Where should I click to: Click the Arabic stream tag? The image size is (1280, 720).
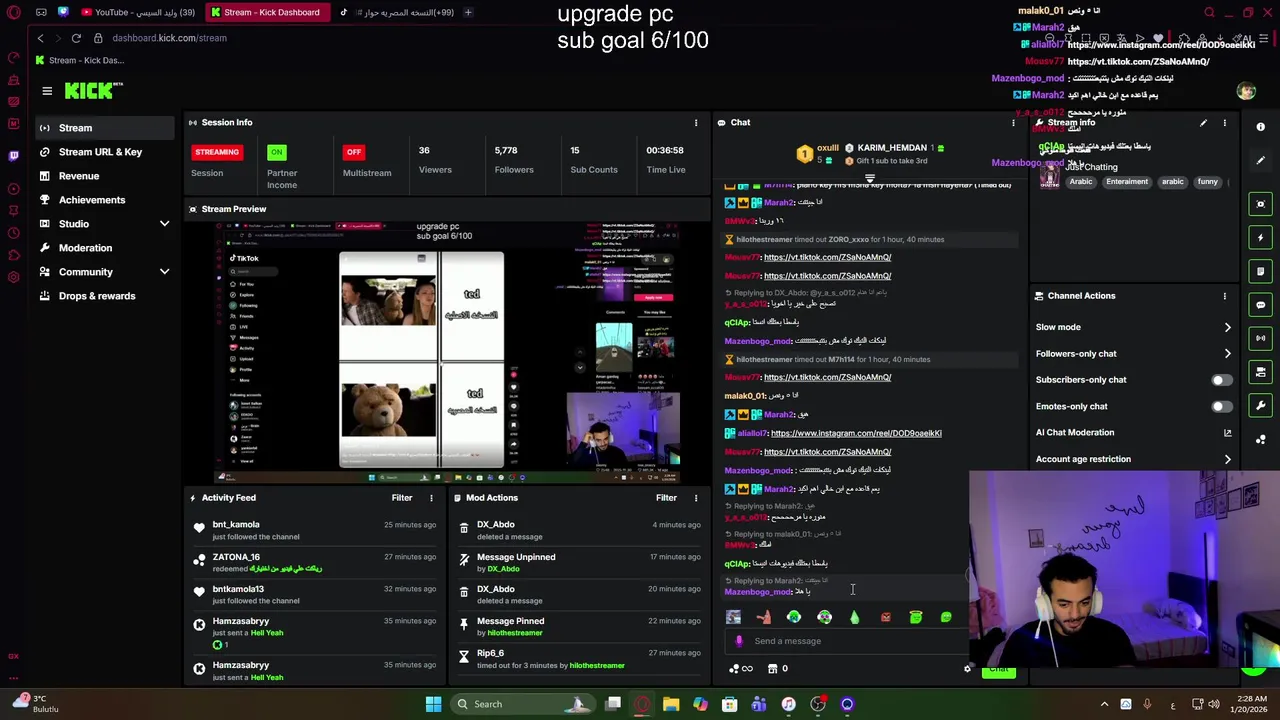point(1081,182)
